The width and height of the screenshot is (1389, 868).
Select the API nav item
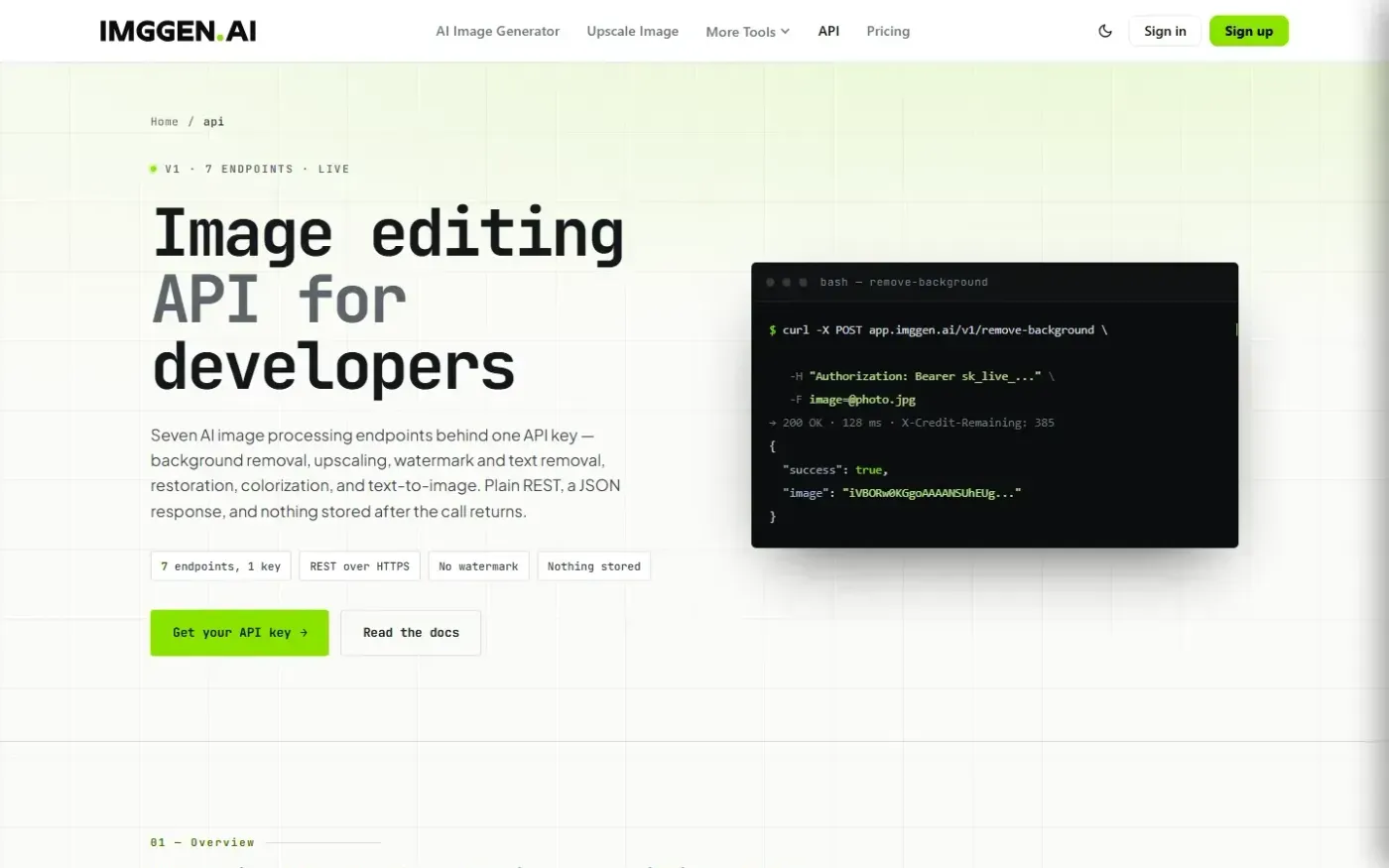tap(828, 31)
